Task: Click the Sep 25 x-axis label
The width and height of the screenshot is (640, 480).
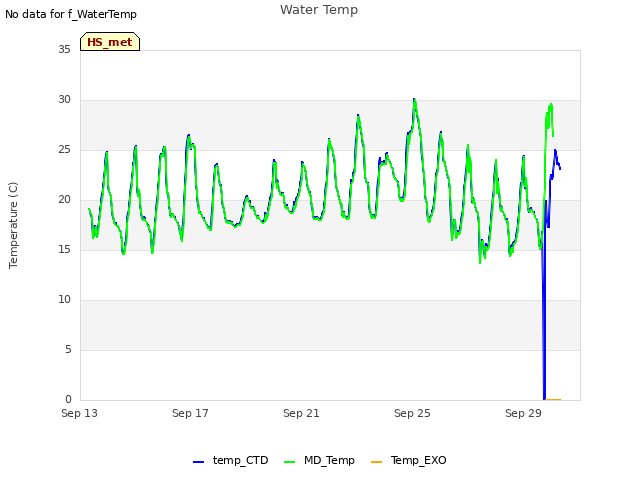Action: [x=412, y=413]
